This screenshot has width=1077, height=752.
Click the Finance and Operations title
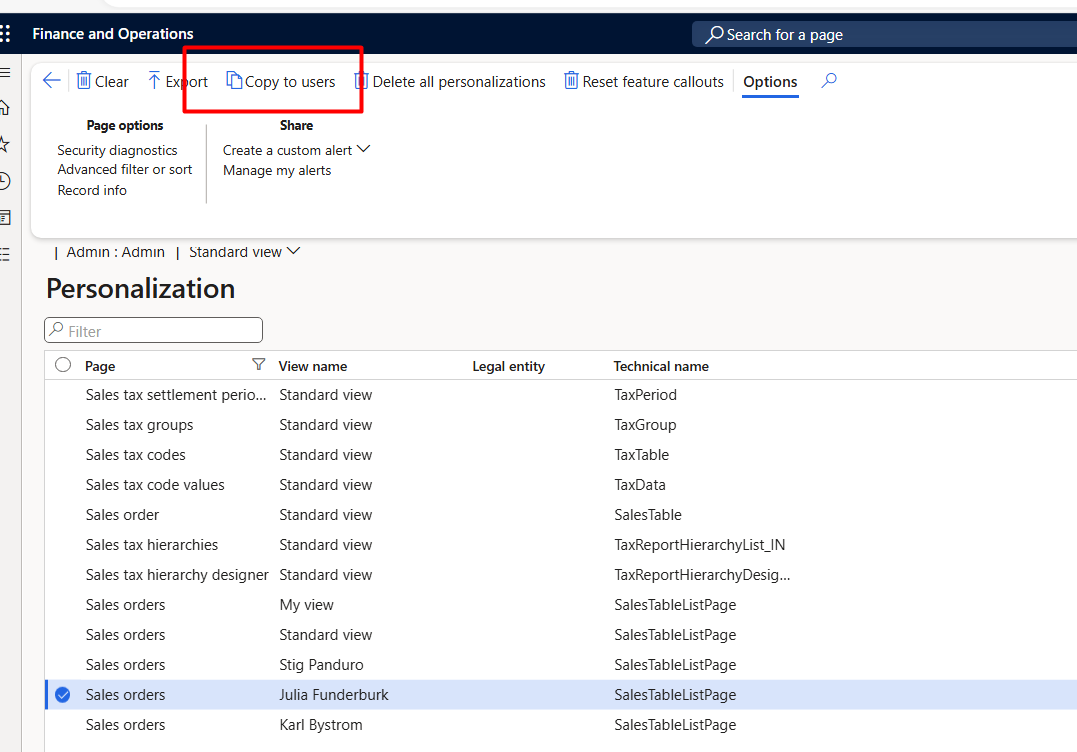pos(113,34)
